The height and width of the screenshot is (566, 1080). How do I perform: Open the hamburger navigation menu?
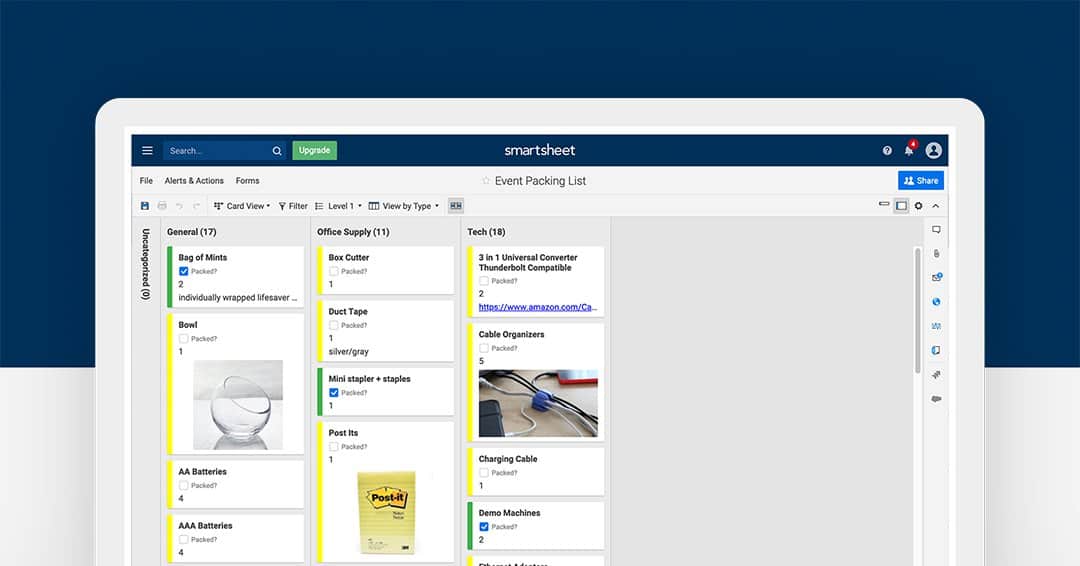147,151
